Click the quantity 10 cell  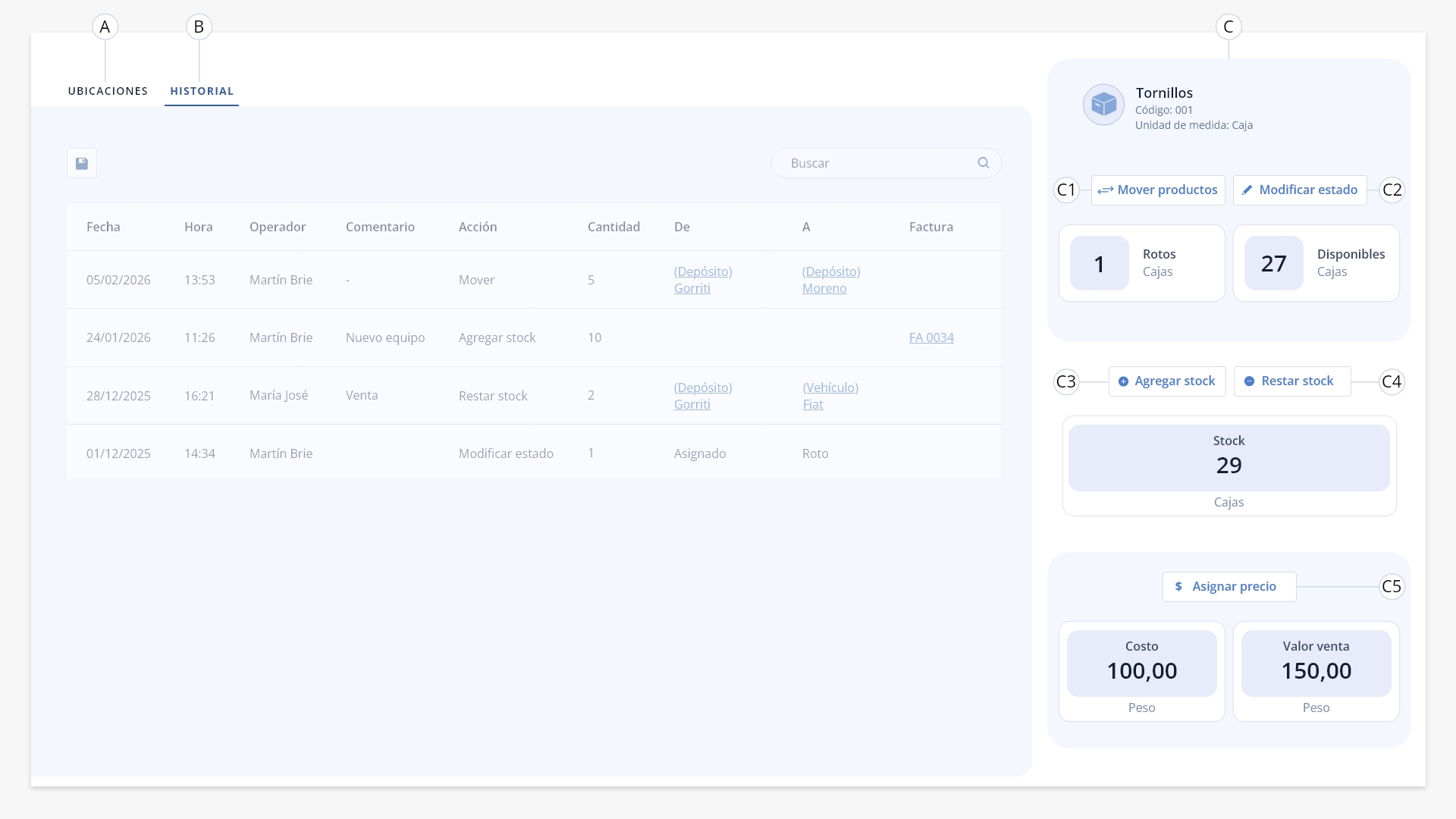click(x=595, y=337)
